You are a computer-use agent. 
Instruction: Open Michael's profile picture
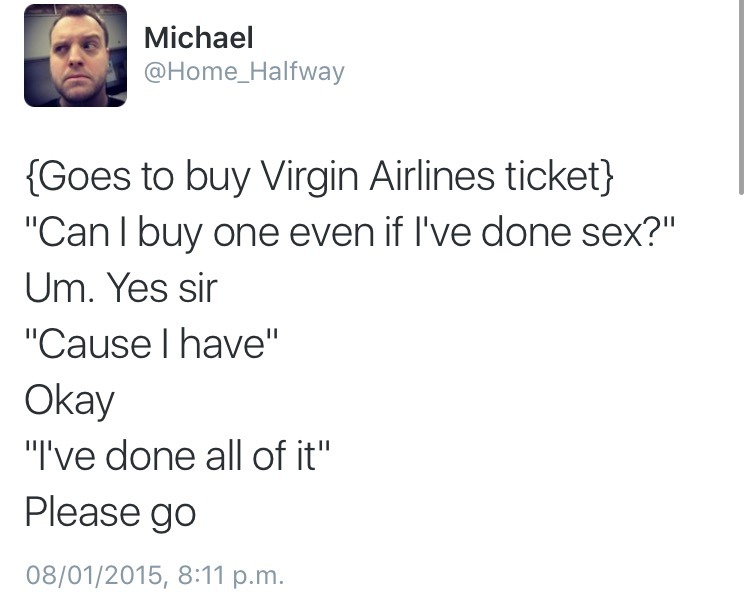click(76, 55)
